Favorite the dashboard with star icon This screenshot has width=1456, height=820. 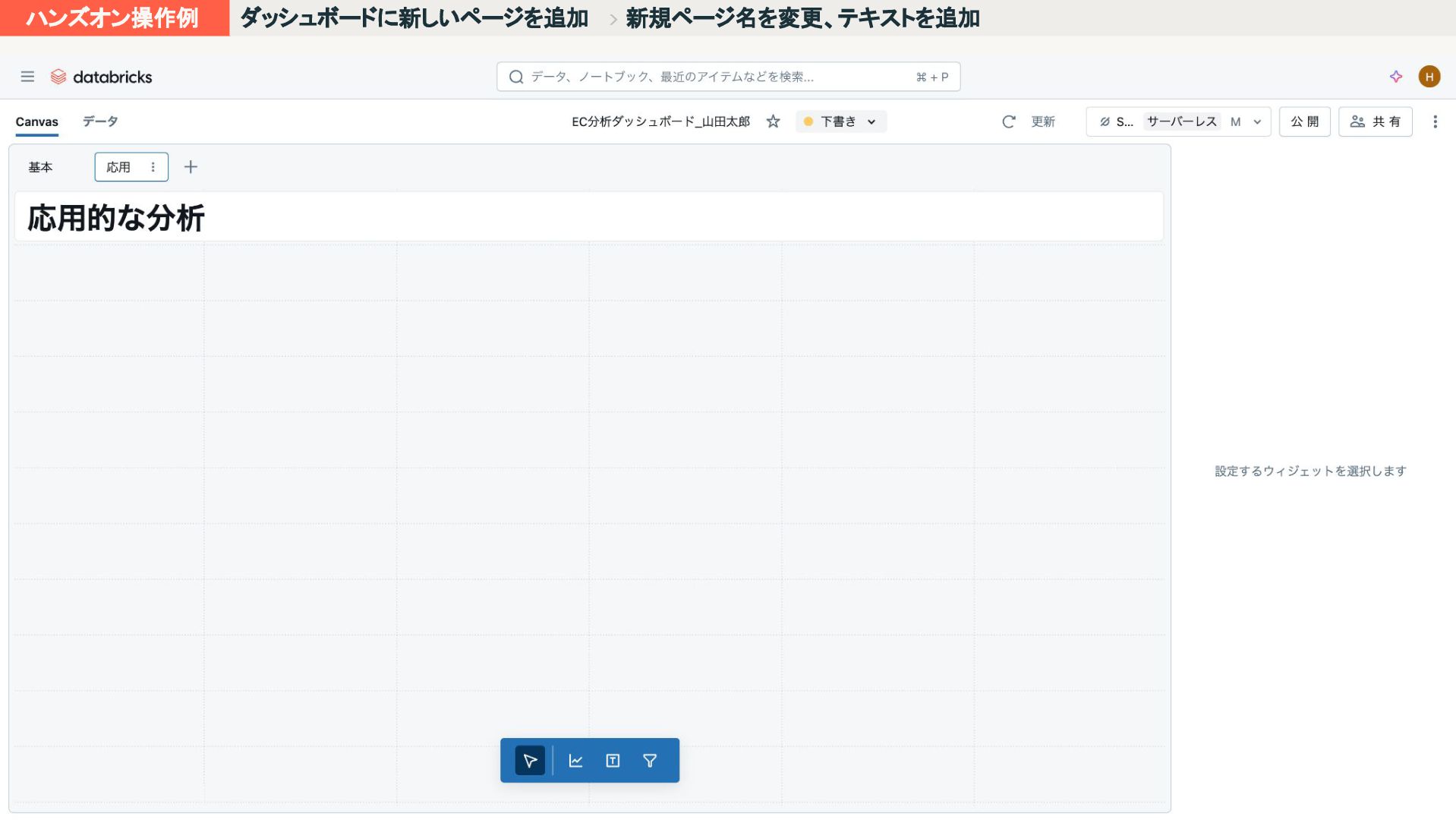[x=773, y=121]
